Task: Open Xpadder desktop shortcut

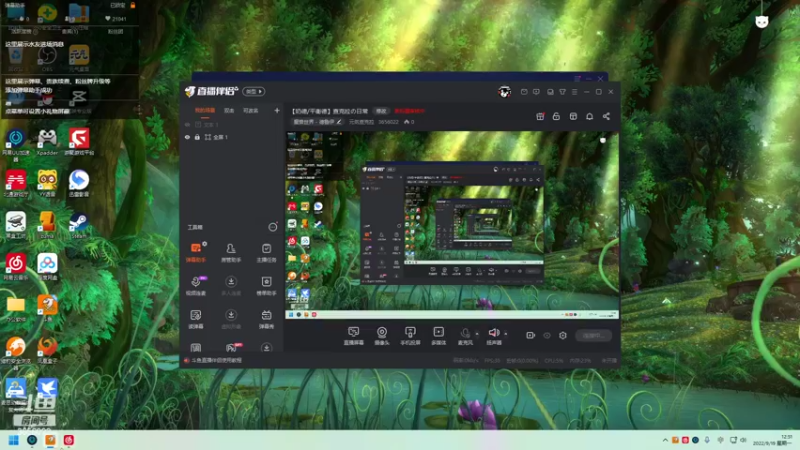Action: pyautogui.click(x=47, y=142)
